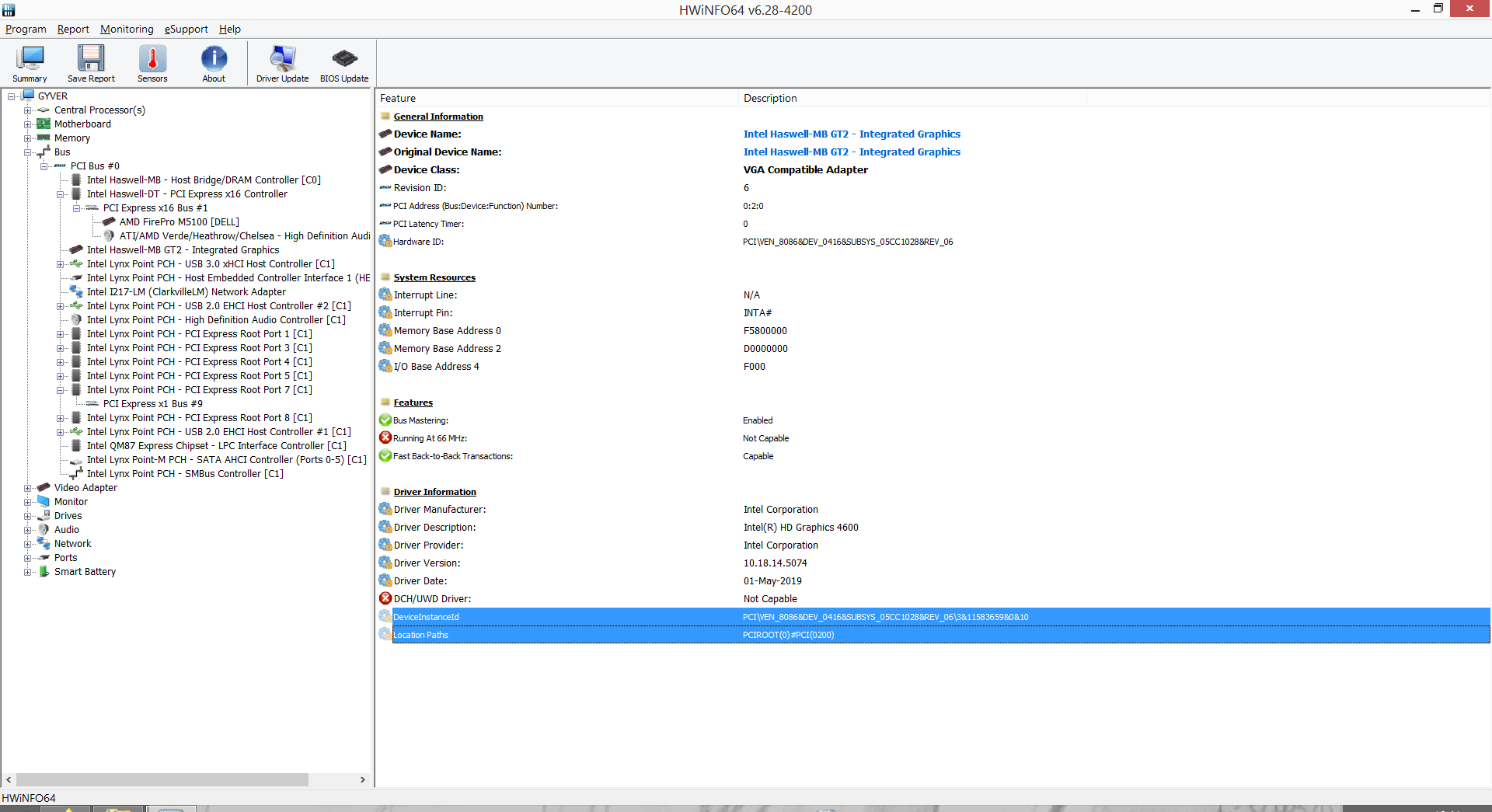Collapse the PCI Bus #0 node

coord(44,166)
